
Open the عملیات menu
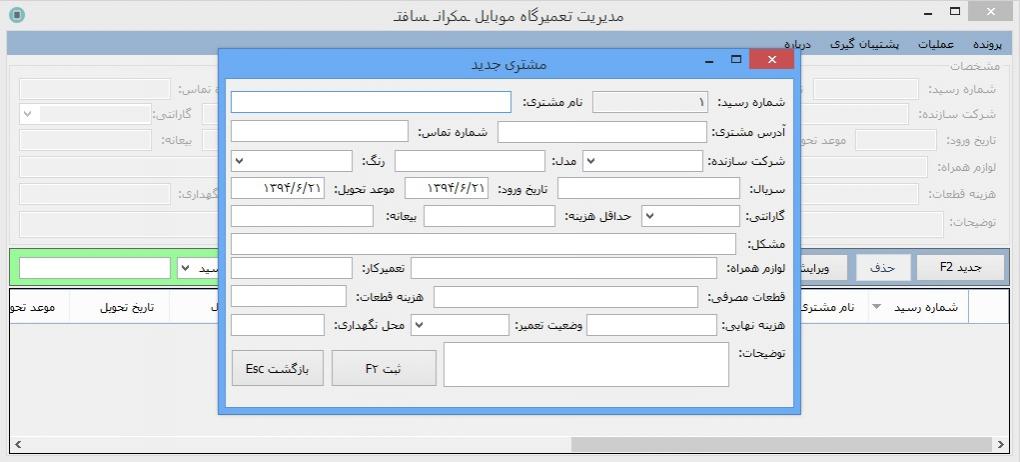(936, 44)
